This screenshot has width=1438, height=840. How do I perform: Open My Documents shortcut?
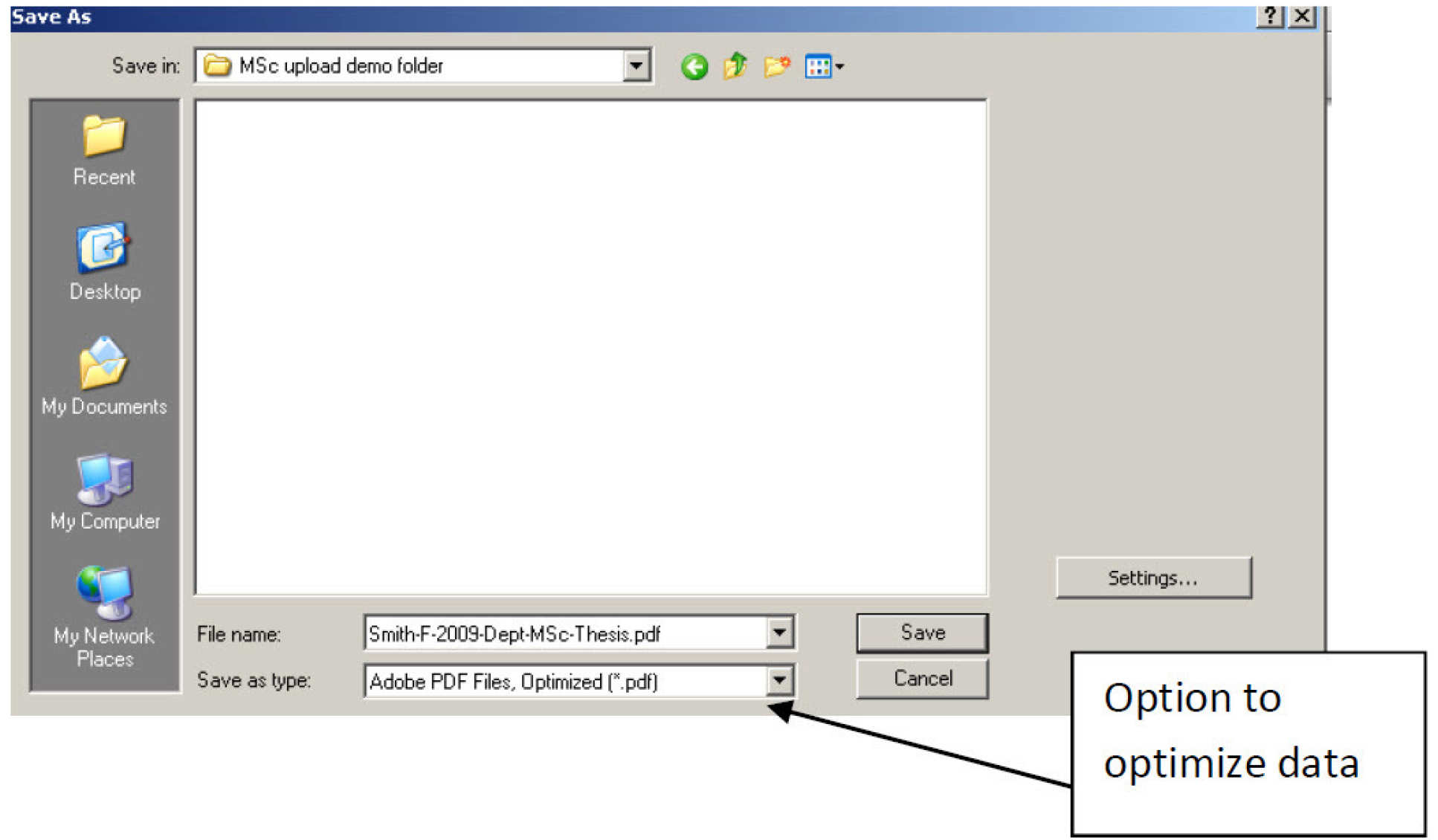(x=104, y=376)
